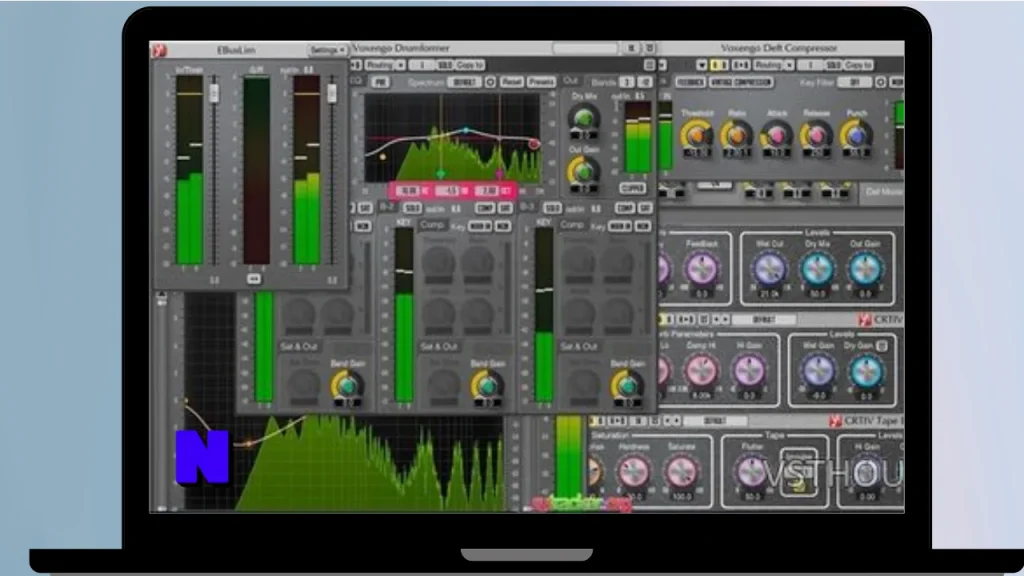Viewport: 1024px width, 576px height.
Task: Open Routing in the Dynaformer window
Action: point(379,65)
